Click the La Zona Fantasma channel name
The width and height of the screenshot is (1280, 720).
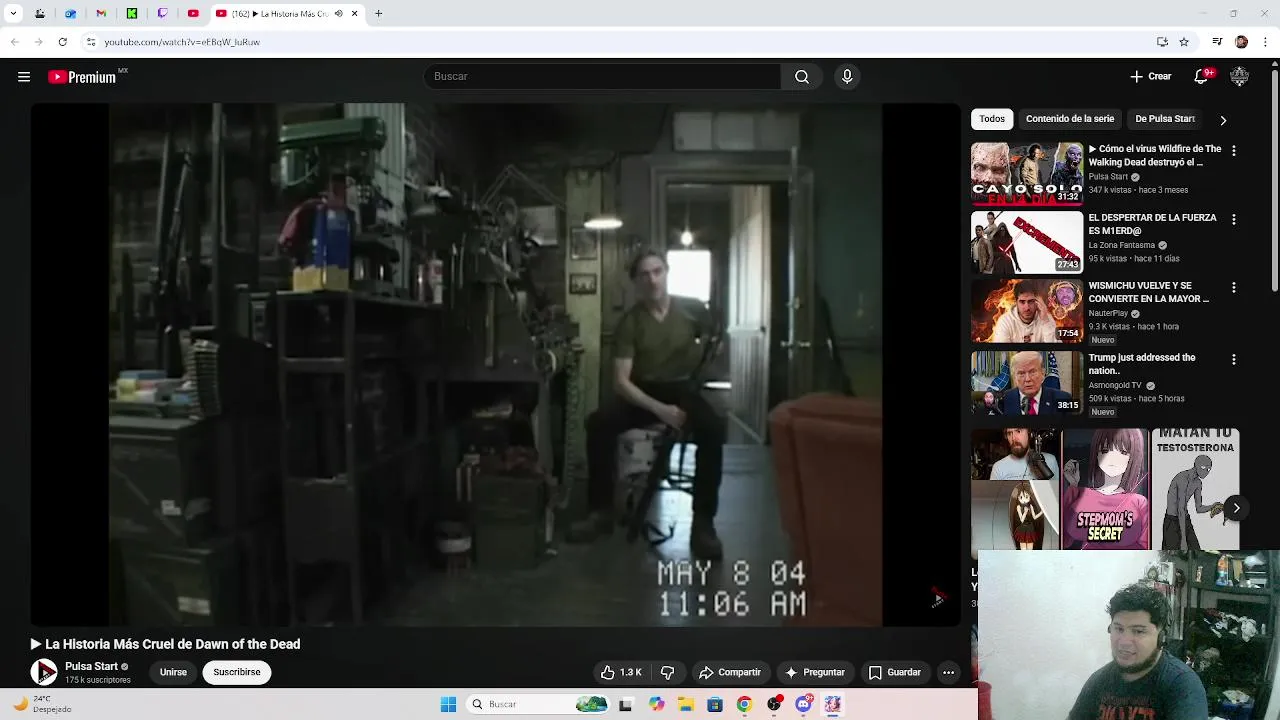point(1121,245)
